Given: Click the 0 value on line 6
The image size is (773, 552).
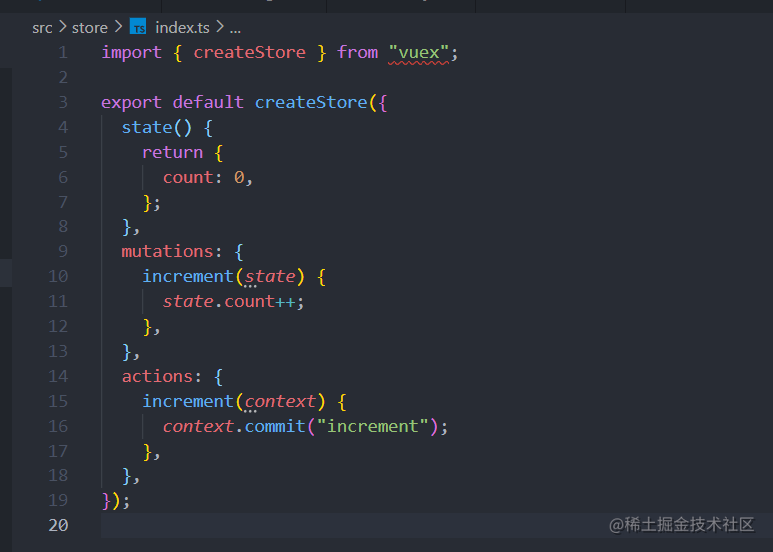Looking at the screenshot, I should coord(239,177).
